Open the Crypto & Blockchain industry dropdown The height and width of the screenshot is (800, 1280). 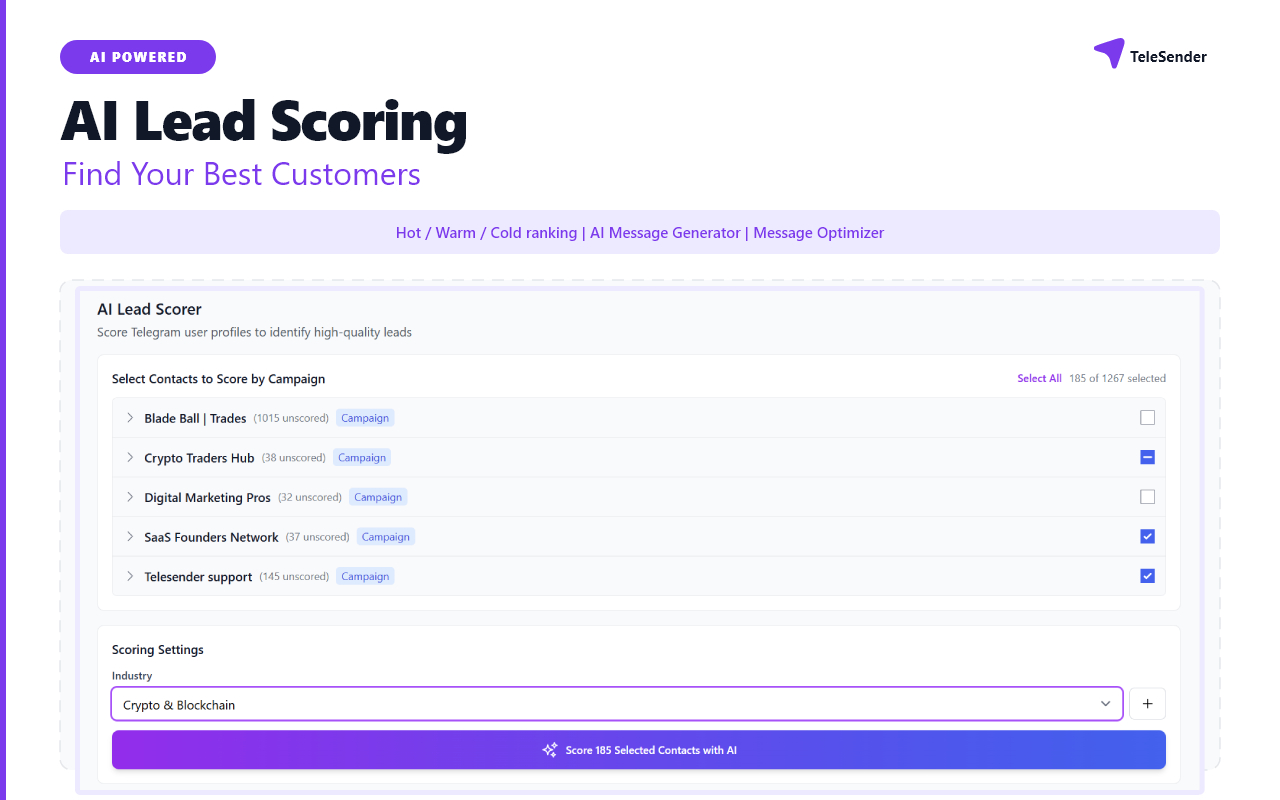click(617, 704)
